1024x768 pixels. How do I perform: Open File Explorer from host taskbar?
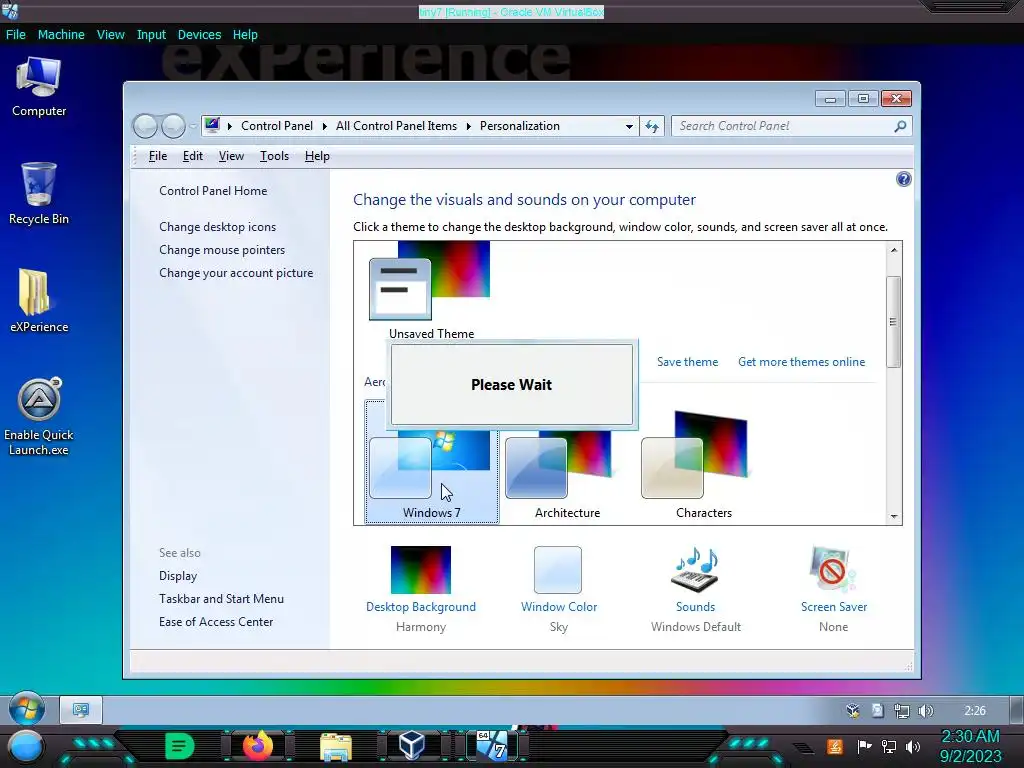coord(336,746)
